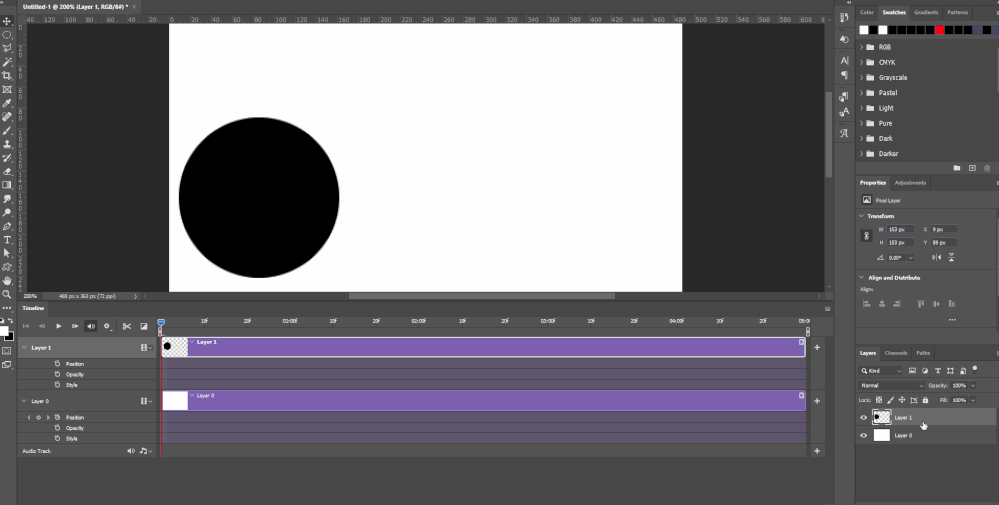This screenshot has height=505, width=999.
Task: Select the Healing Brush tool
Action: (7, 117)
